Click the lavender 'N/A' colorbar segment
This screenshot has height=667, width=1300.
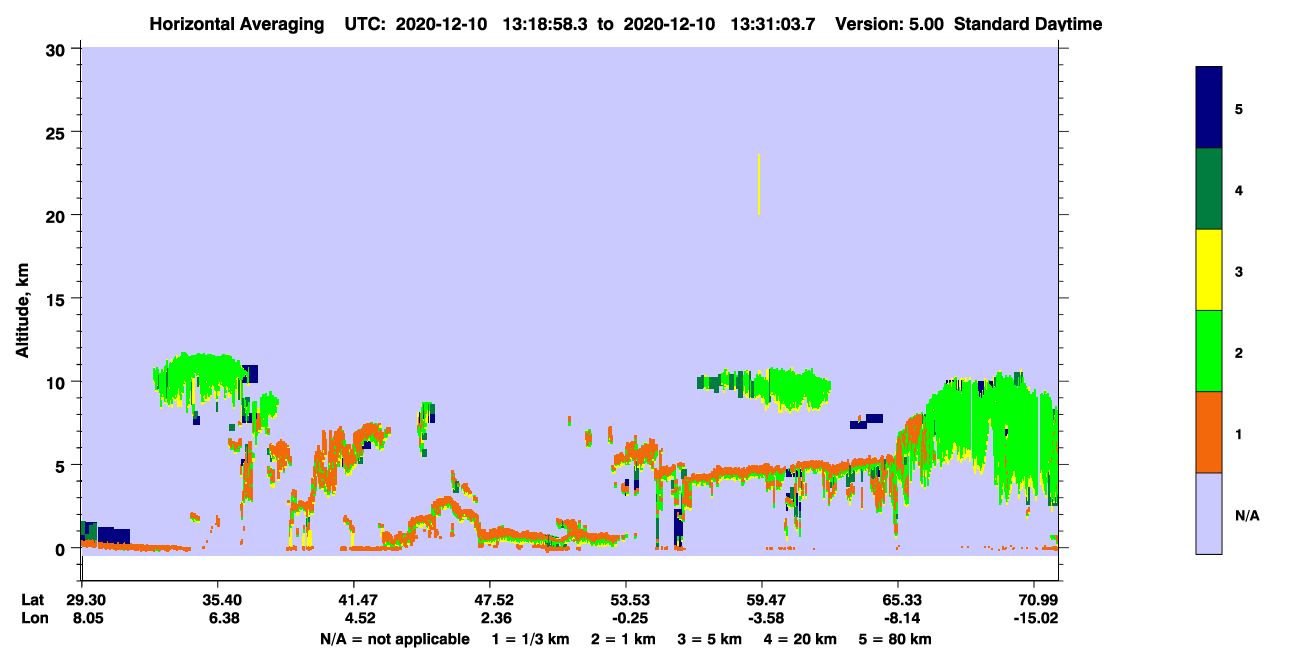[x=1209, y=513]
